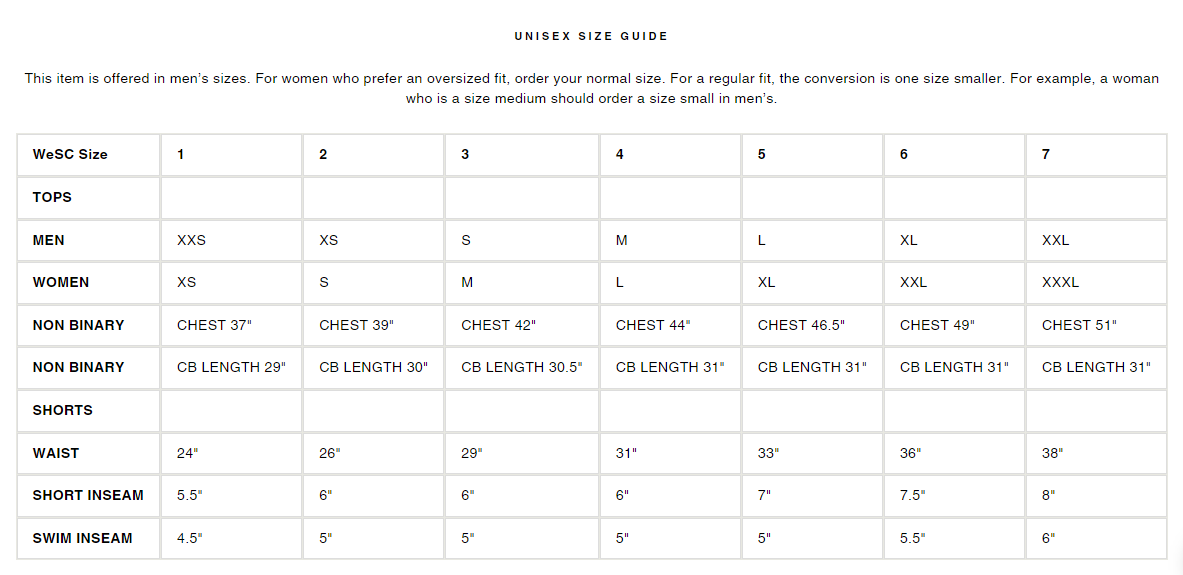Click the TOPS row label
The image size is (1183, 575).
pos(52,198)
